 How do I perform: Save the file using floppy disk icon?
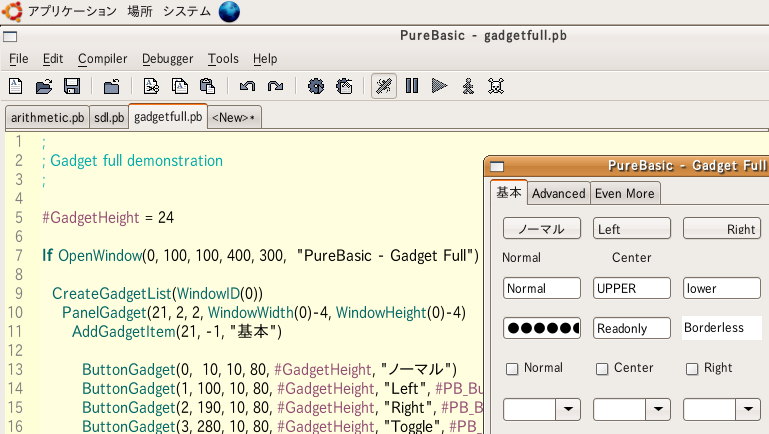[72, 86]
